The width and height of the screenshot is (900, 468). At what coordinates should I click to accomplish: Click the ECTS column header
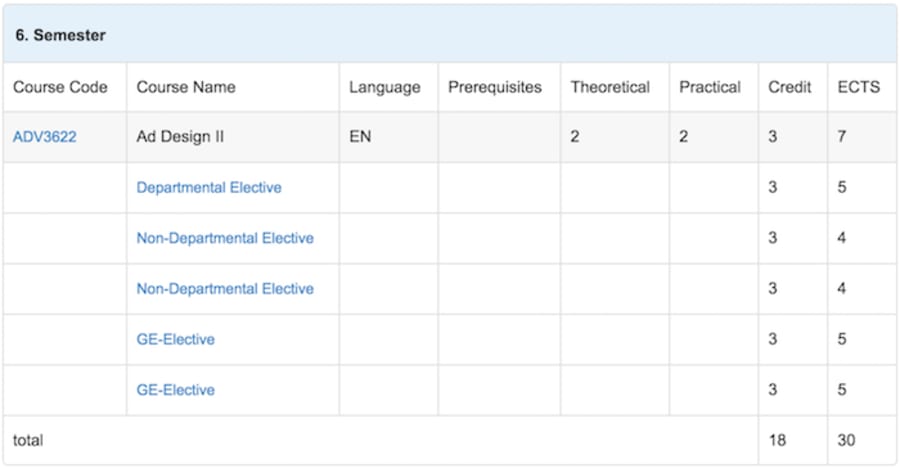coord(859,87)
